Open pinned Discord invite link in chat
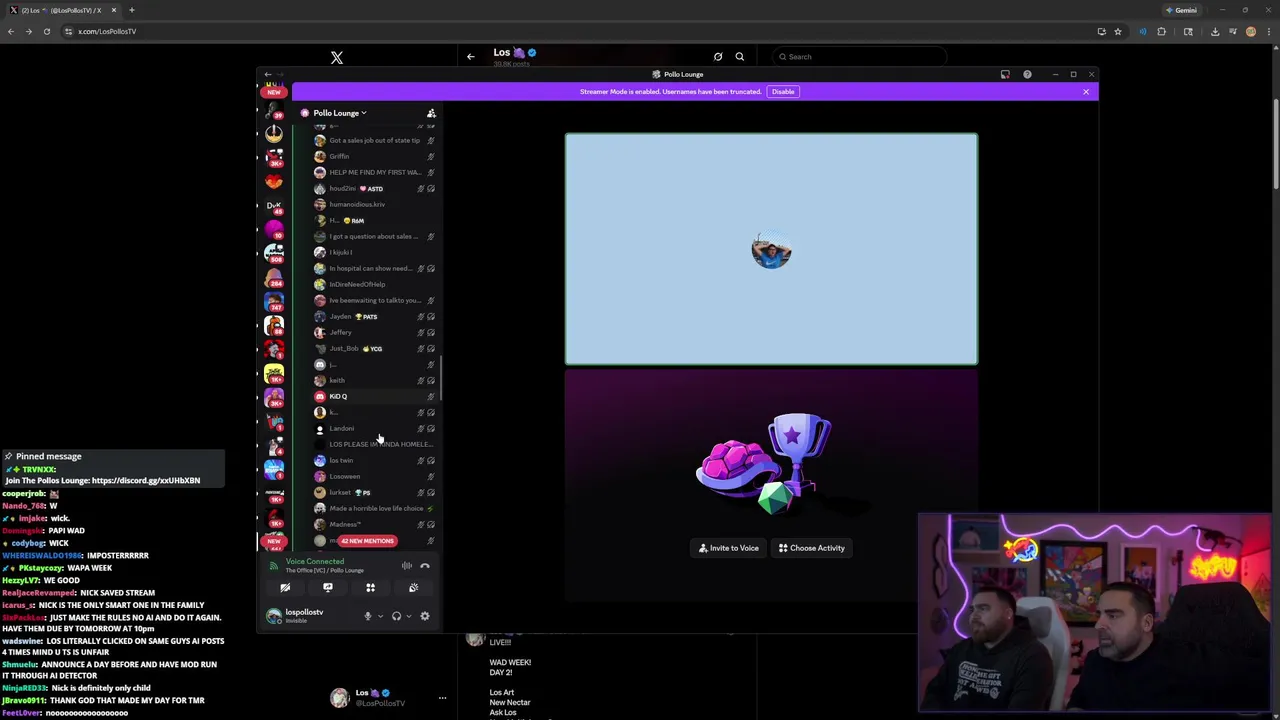Image resolution: width=1280 pixels, height=720 pixels. [x=146, y=481]
